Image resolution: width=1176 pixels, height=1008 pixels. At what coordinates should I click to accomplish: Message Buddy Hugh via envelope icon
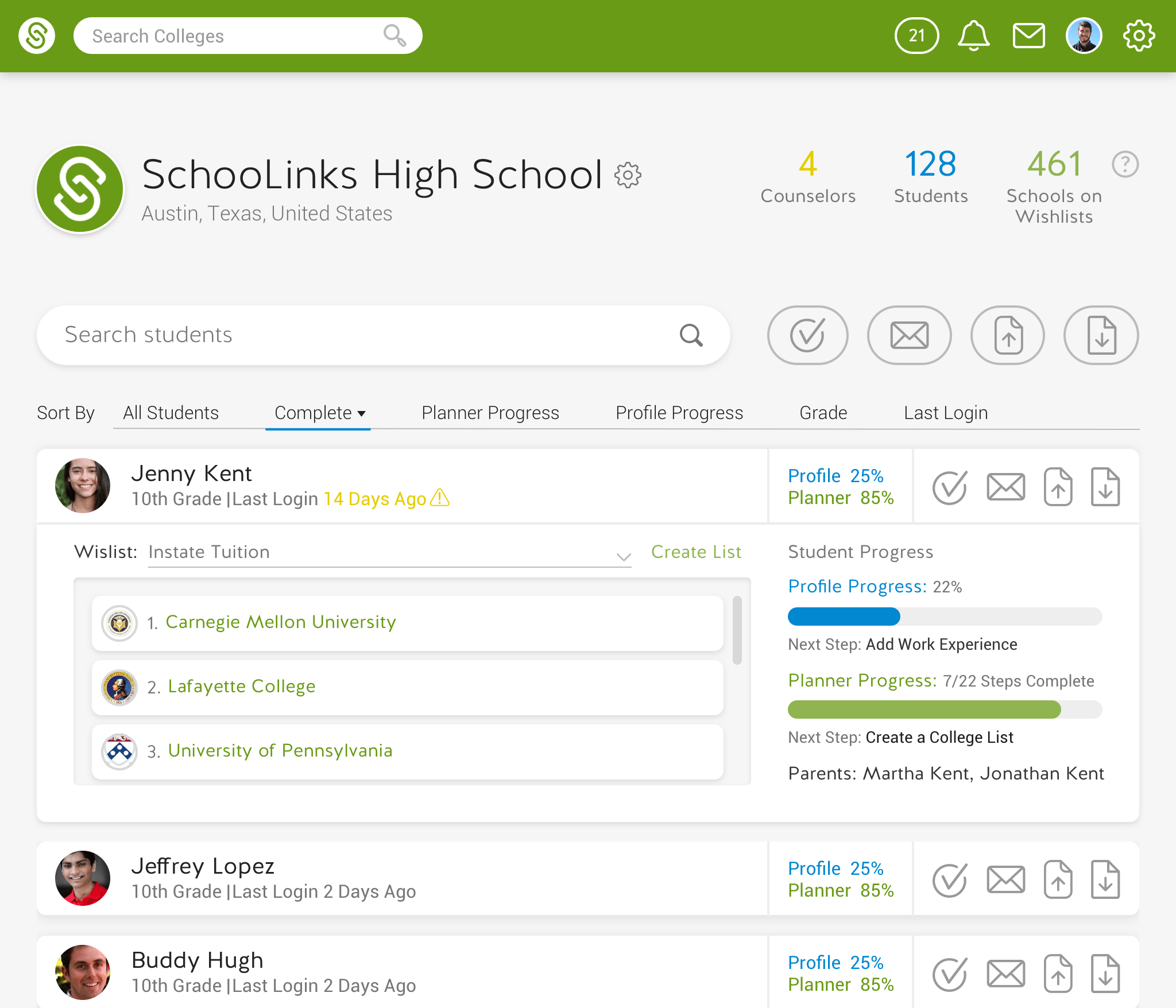(x=1005, y=974)
